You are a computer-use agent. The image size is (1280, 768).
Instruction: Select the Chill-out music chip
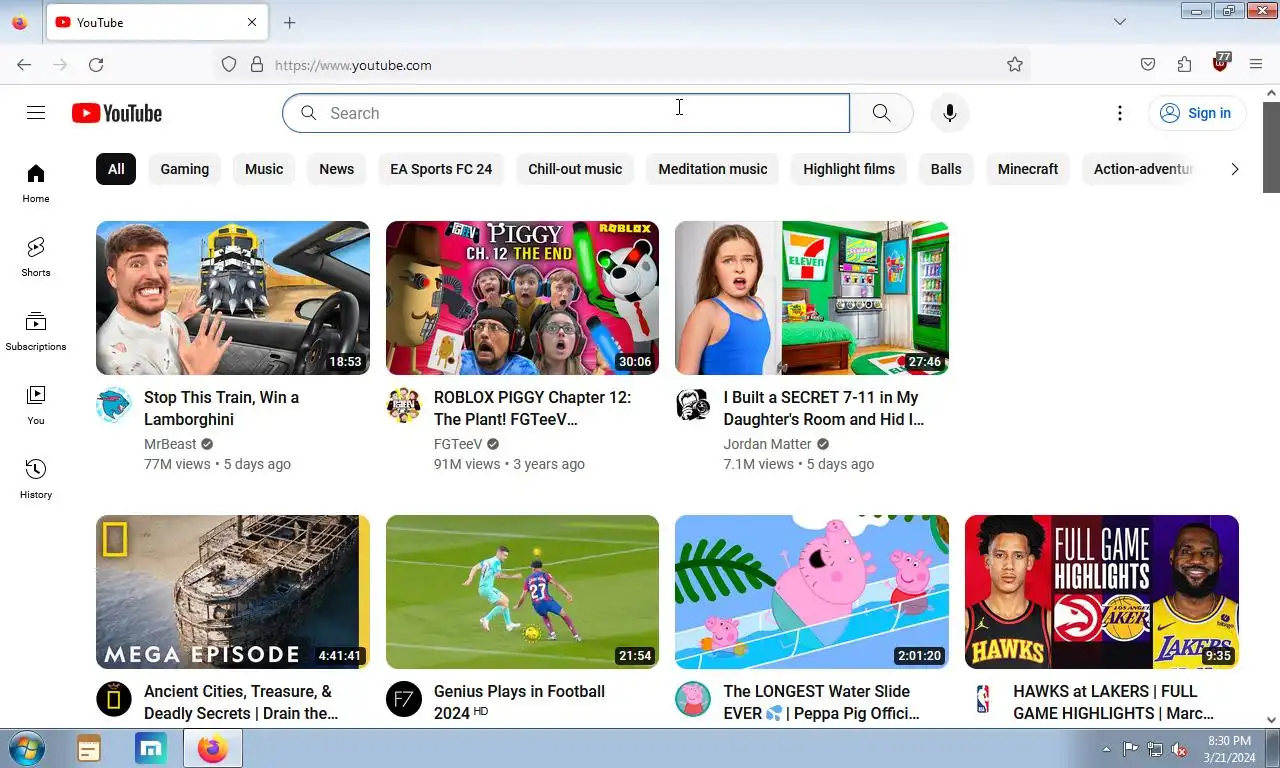tap(575, 169)
